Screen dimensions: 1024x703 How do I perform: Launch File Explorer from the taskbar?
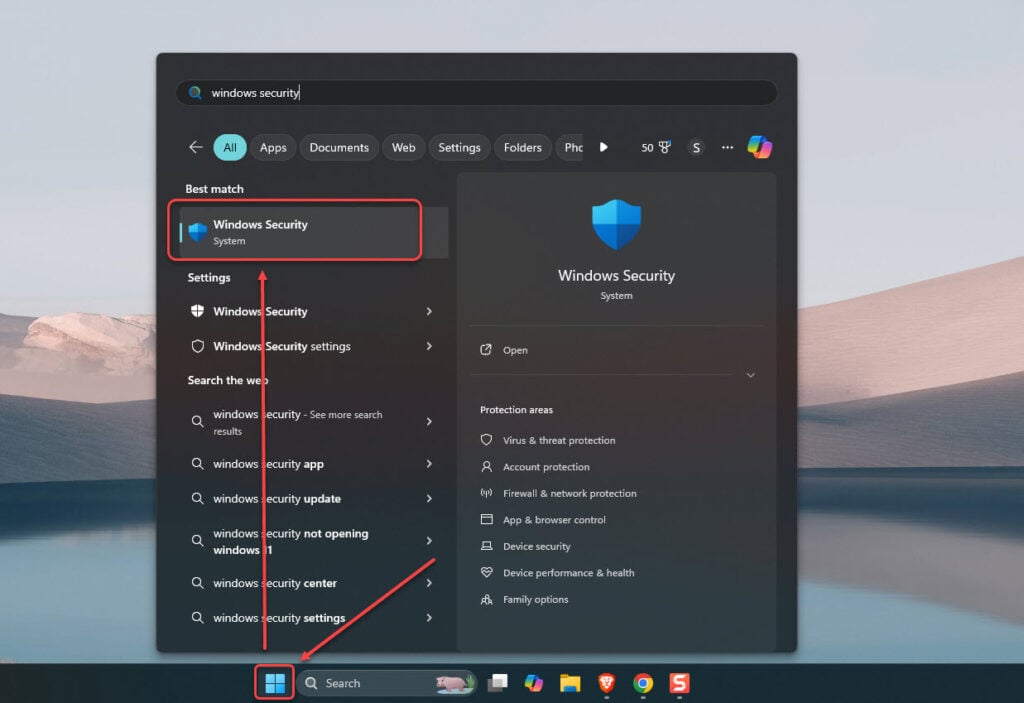(570, 683)
